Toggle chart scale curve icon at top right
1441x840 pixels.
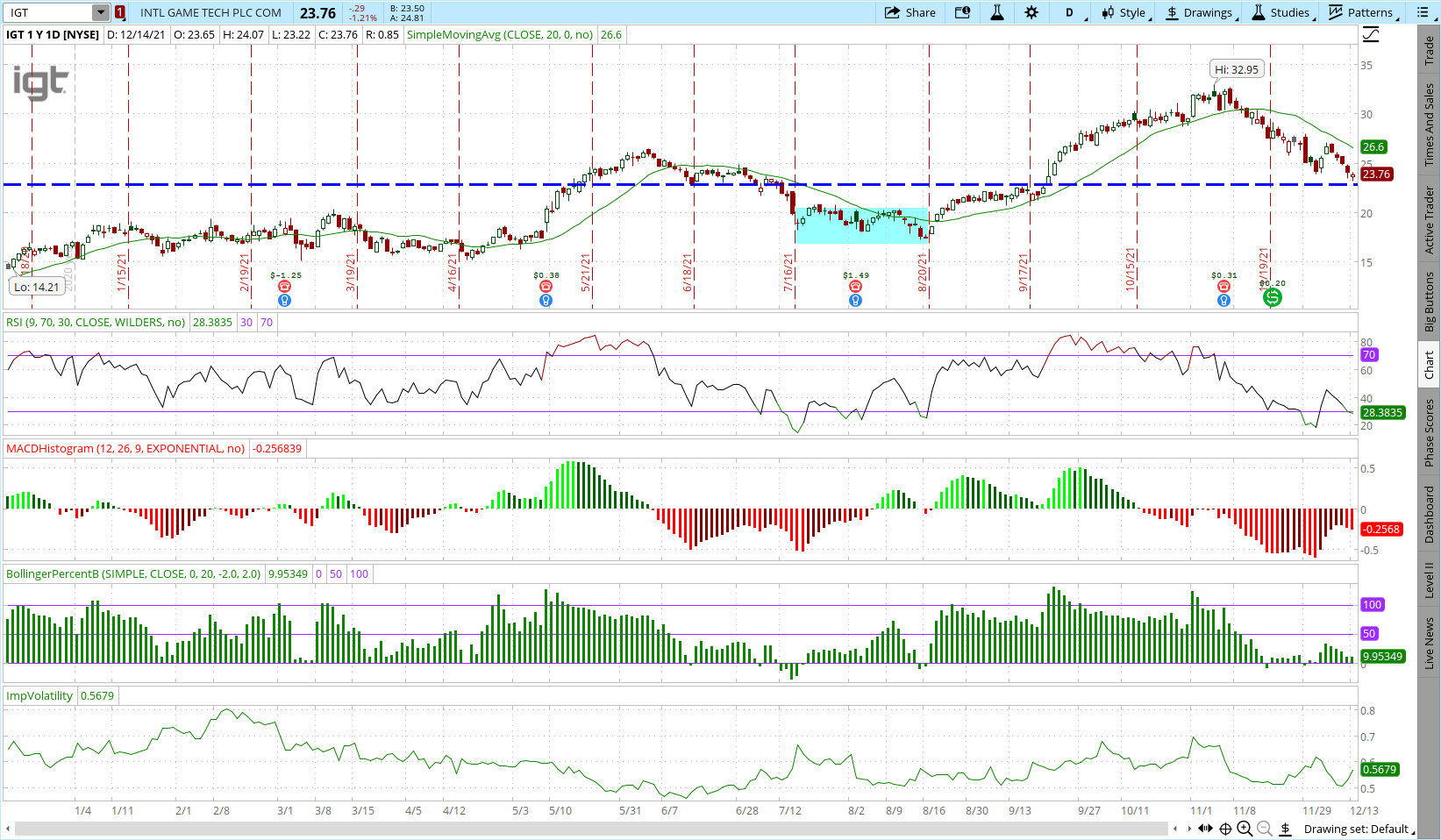pos(1371,35)
